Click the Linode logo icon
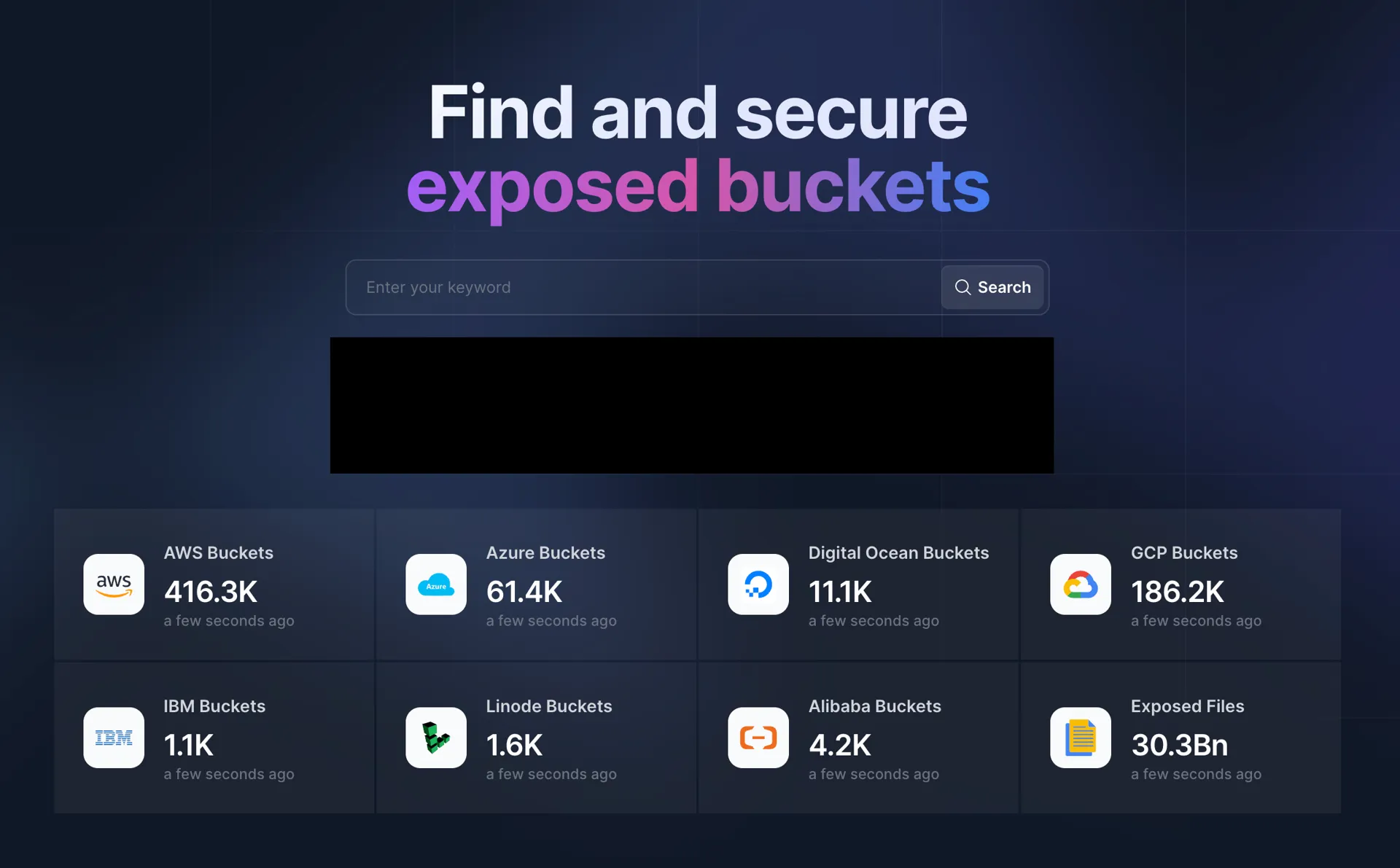Screen dimensions: 1400x868 click(x=436, y=738)
